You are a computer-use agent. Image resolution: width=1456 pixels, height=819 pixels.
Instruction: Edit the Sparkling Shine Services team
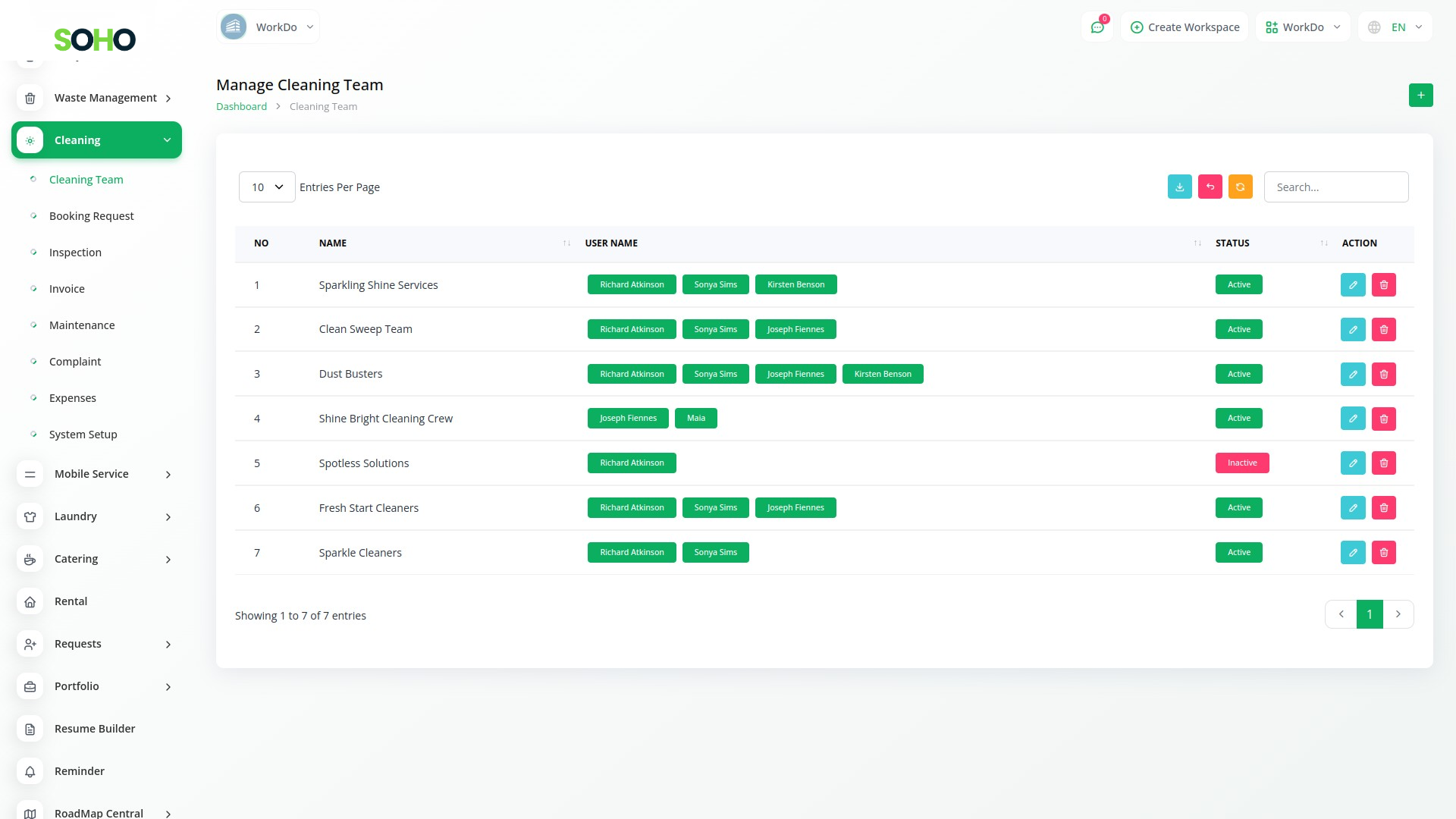point(1352,285)
